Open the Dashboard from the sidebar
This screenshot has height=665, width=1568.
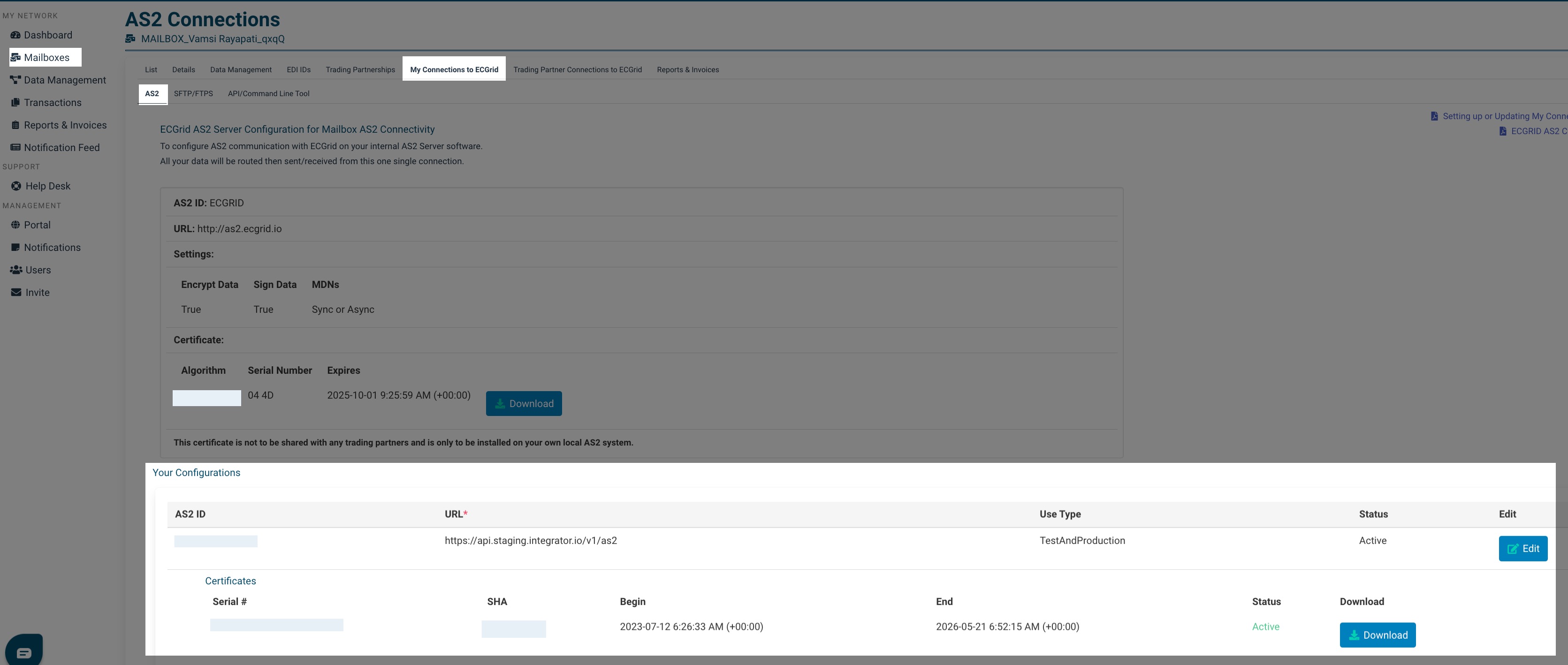[47, 35]
